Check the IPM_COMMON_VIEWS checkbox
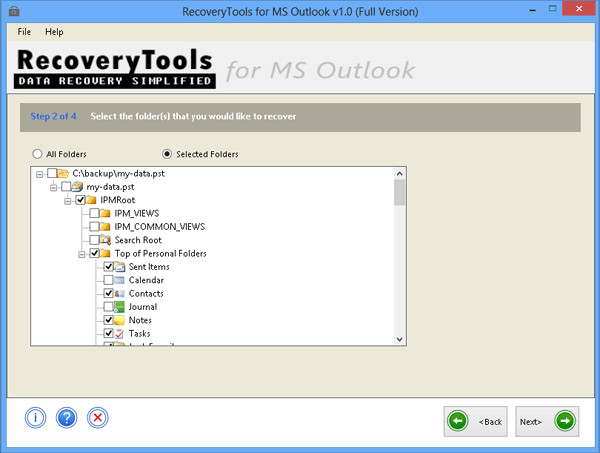The width and height of the screenshot is (600, 453). [x=94, y=227]
